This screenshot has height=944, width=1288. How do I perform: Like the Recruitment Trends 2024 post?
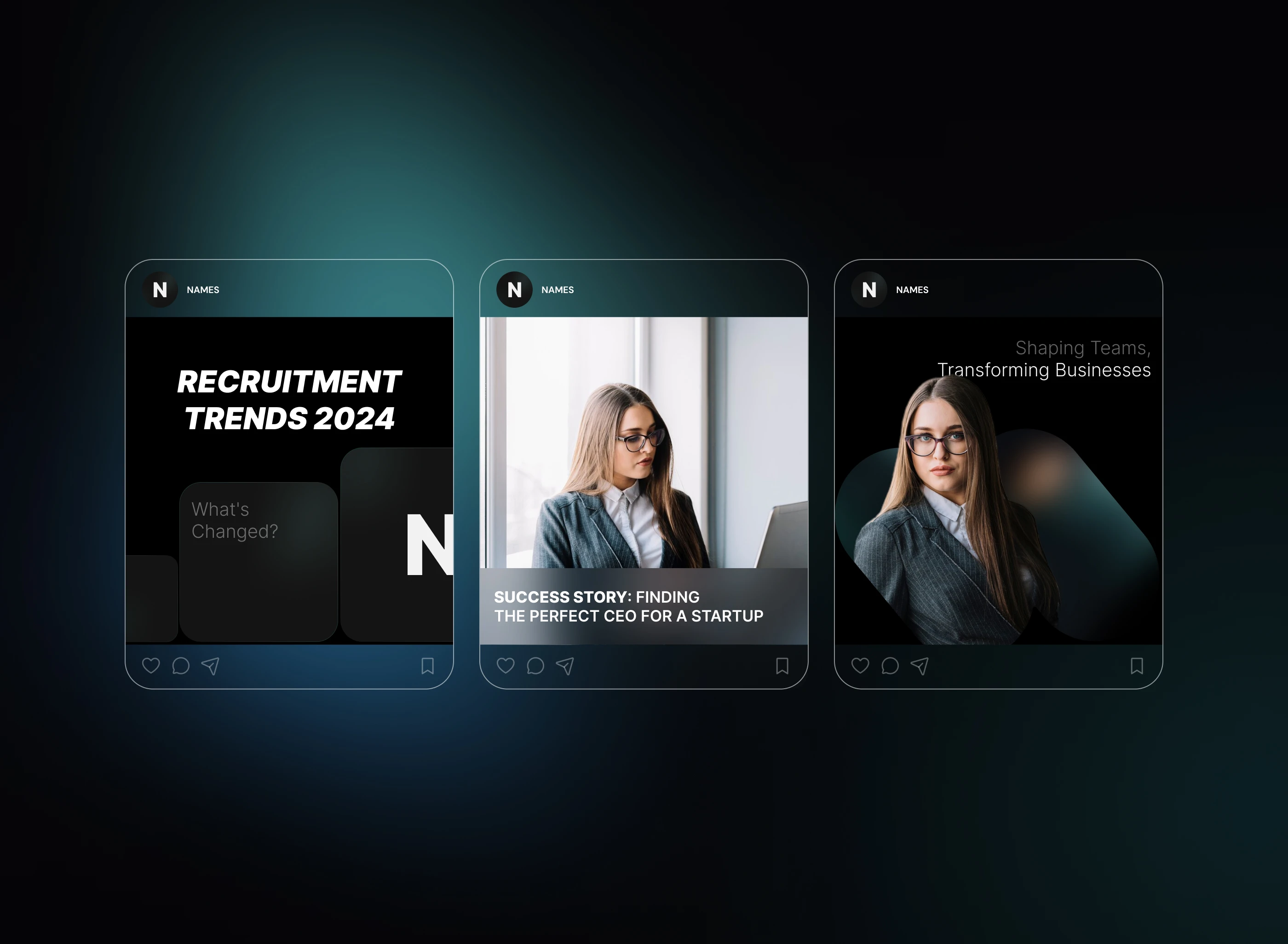151,666
